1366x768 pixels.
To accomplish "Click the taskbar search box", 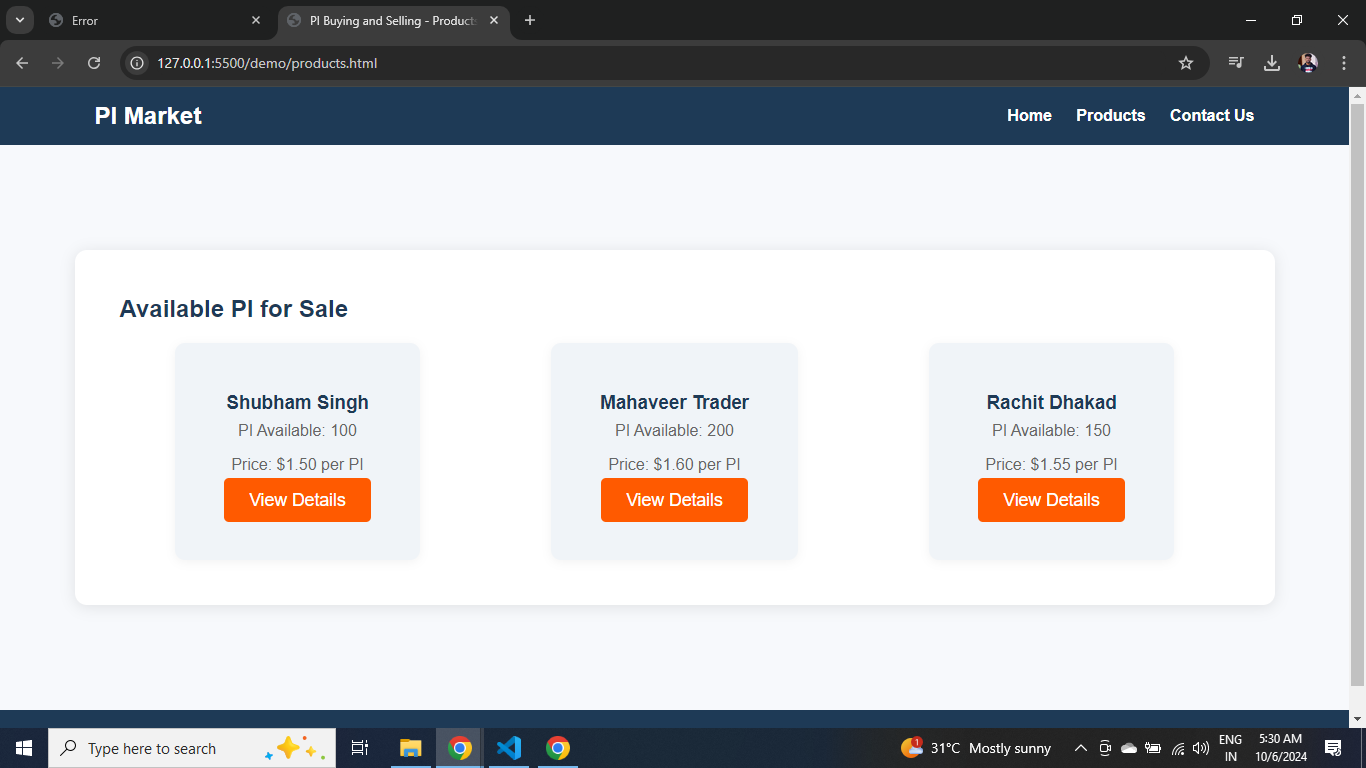I will 192,748.
